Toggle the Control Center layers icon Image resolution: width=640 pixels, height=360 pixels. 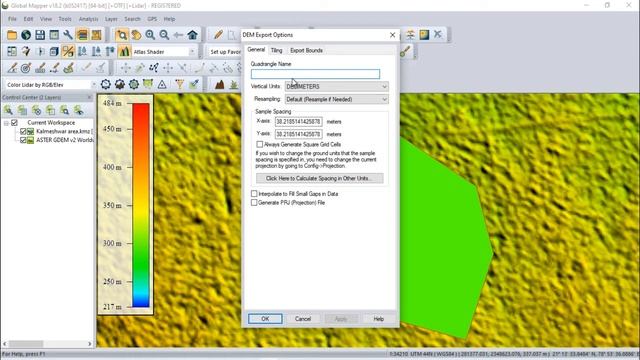click(x=82, y=35)
